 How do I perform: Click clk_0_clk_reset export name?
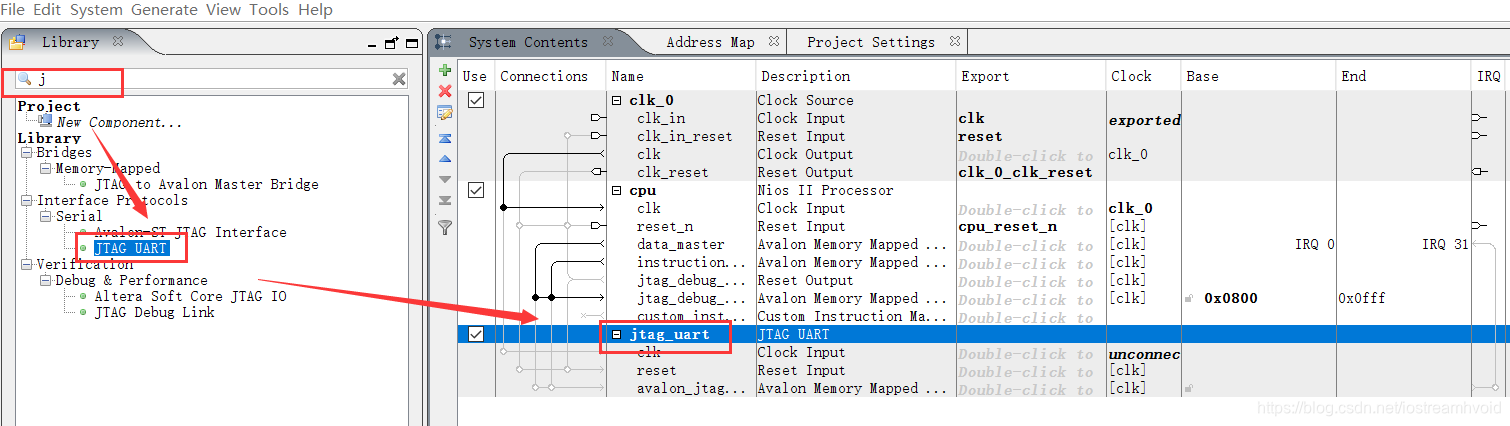click(x=1025, y=172)
